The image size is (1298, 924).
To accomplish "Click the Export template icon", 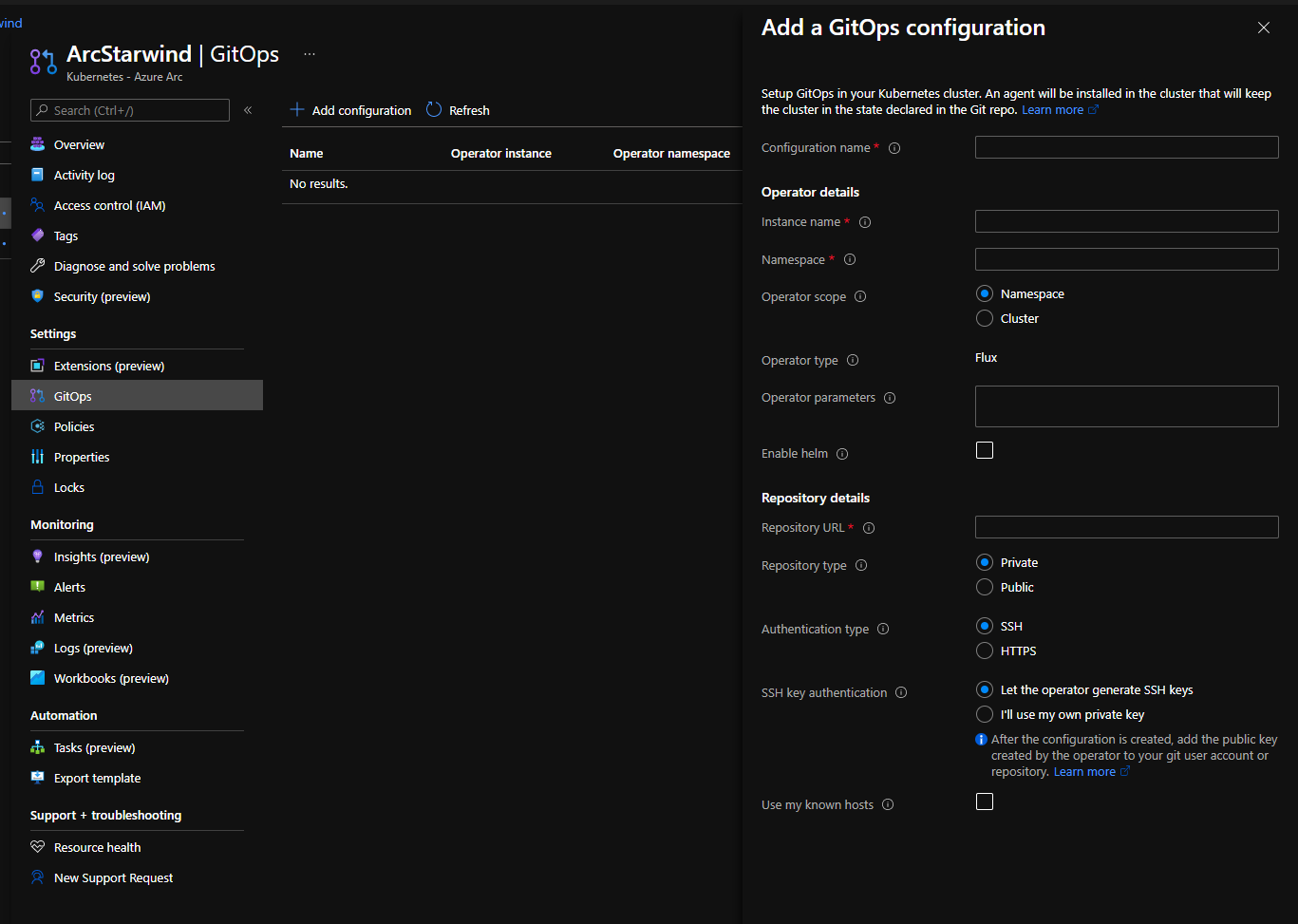I will [x=37, y=778].
